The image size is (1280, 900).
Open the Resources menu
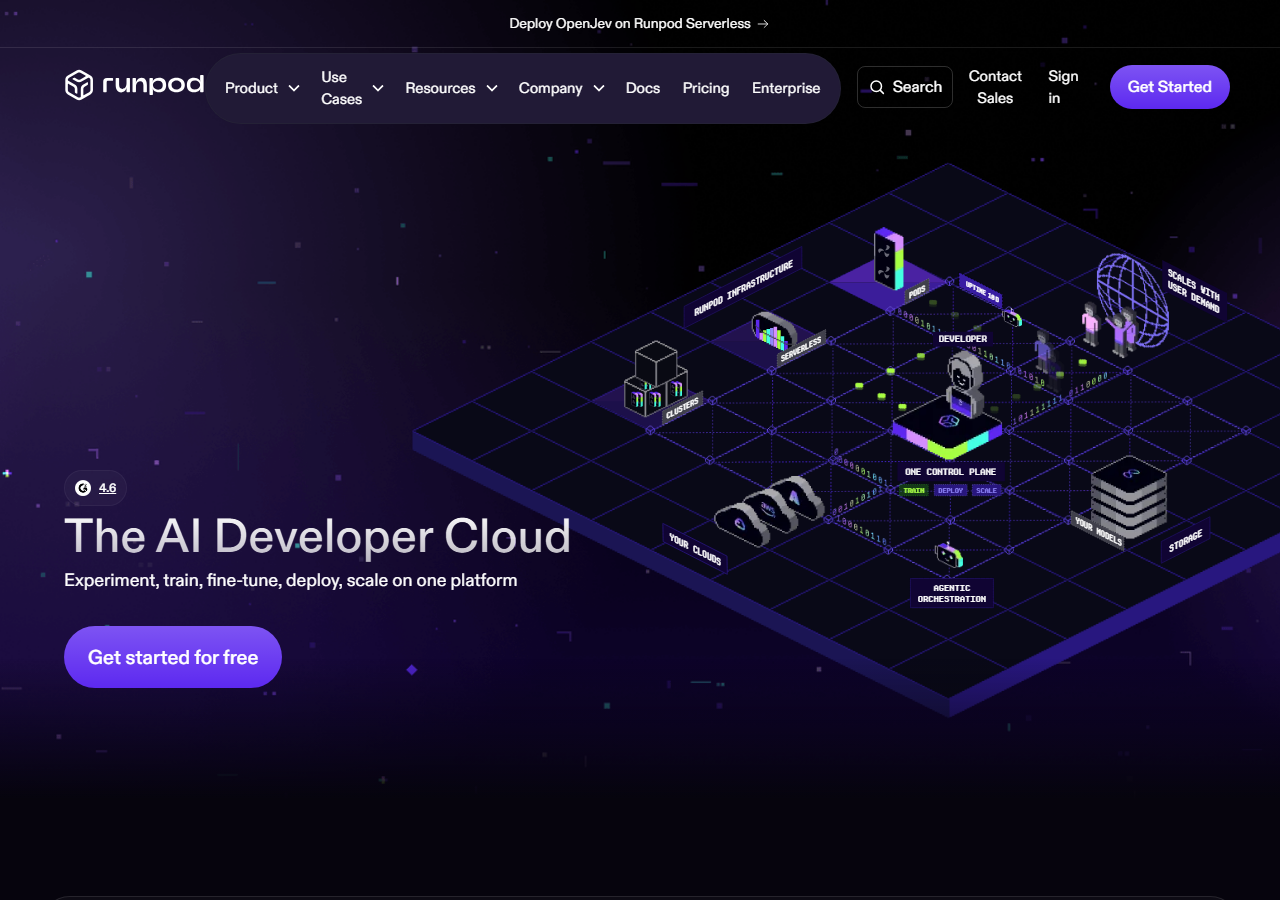click(451, 88)
